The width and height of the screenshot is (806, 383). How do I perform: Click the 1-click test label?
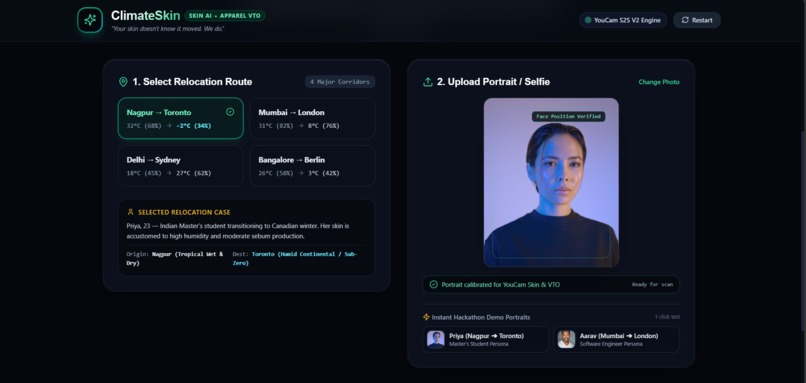click(667, 317)
